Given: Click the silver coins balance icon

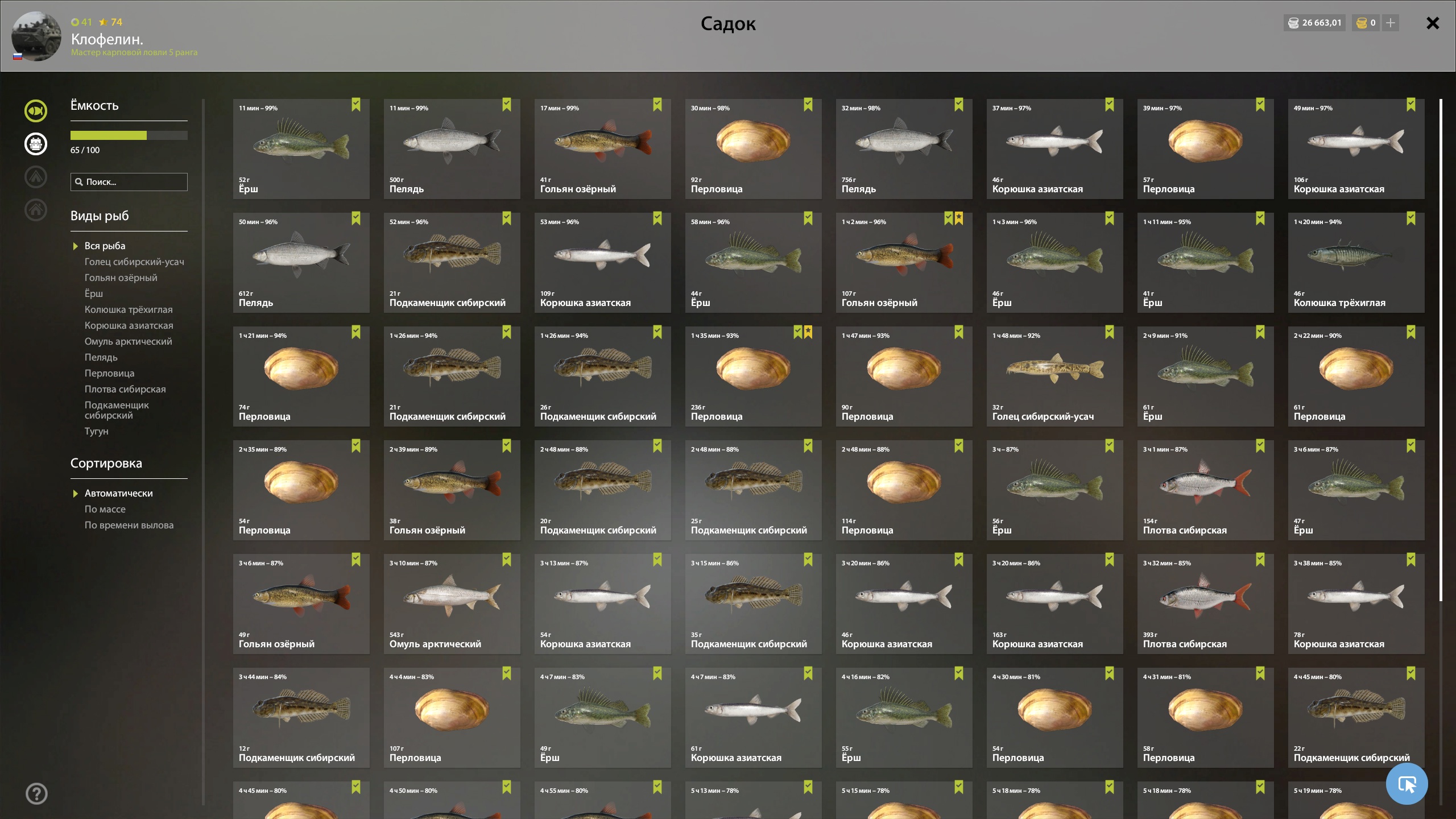Looking at the screenshot, I should (x=1293, y=23).
